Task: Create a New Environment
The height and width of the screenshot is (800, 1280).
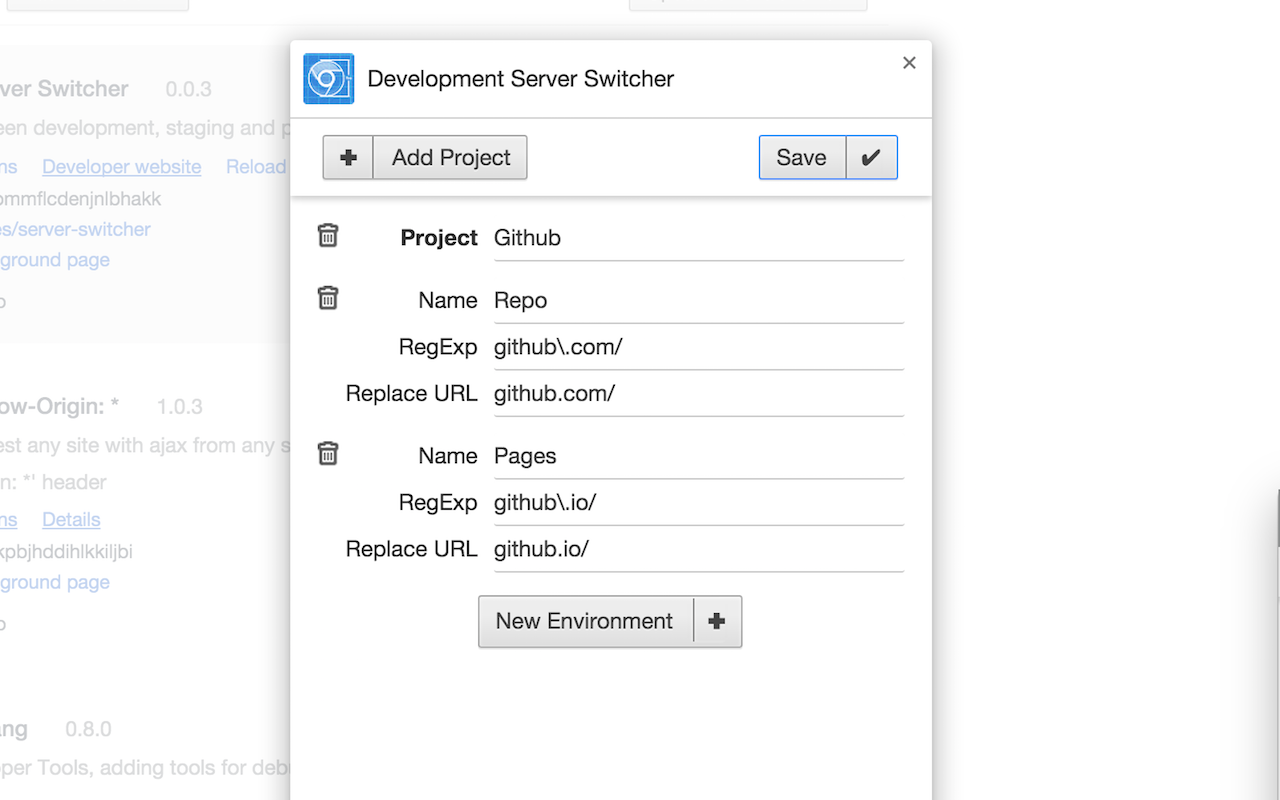Action: pyautogui.click(x=584, y=621)
